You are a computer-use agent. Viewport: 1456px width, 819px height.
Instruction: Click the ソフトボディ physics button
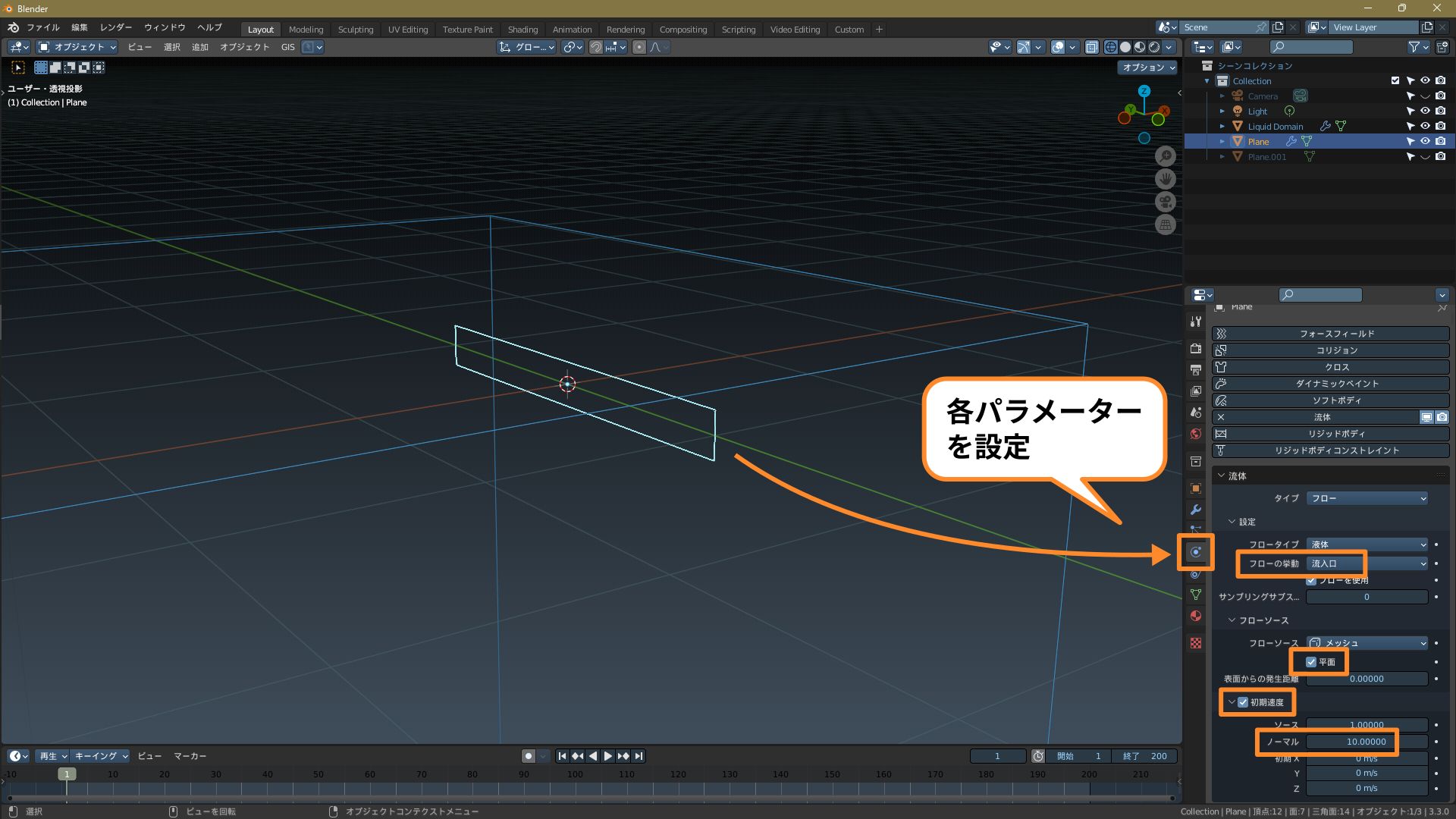(1336, 400)
